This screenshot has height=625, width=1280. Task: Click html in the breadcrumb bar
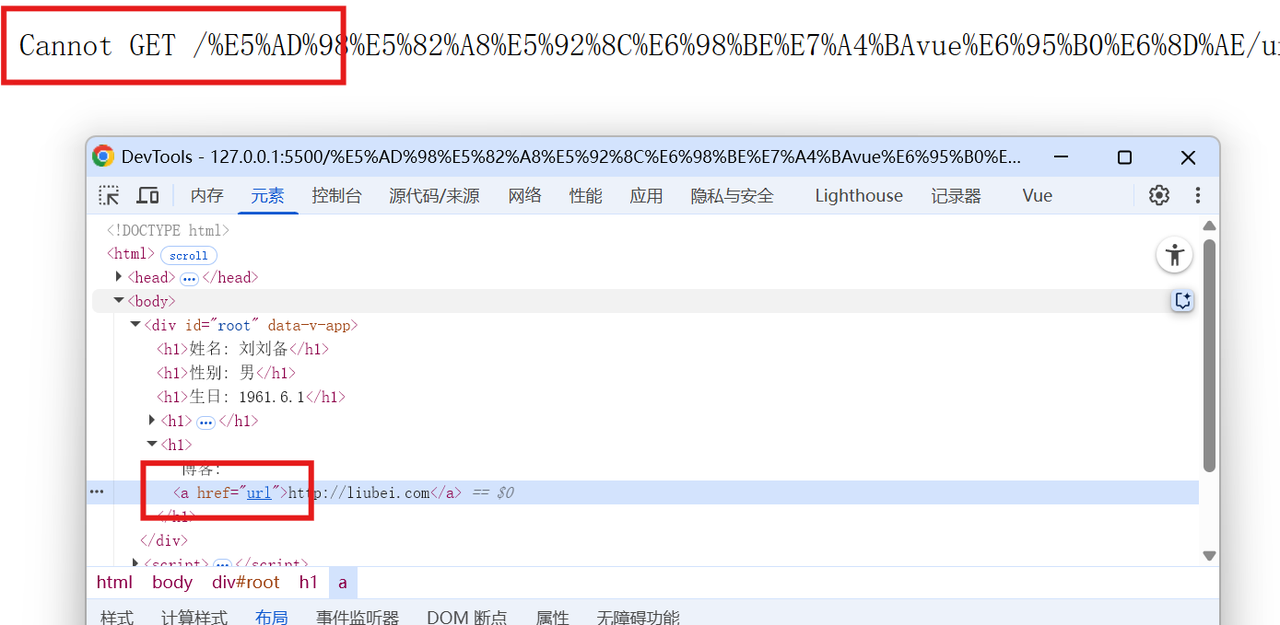[114, 582]
